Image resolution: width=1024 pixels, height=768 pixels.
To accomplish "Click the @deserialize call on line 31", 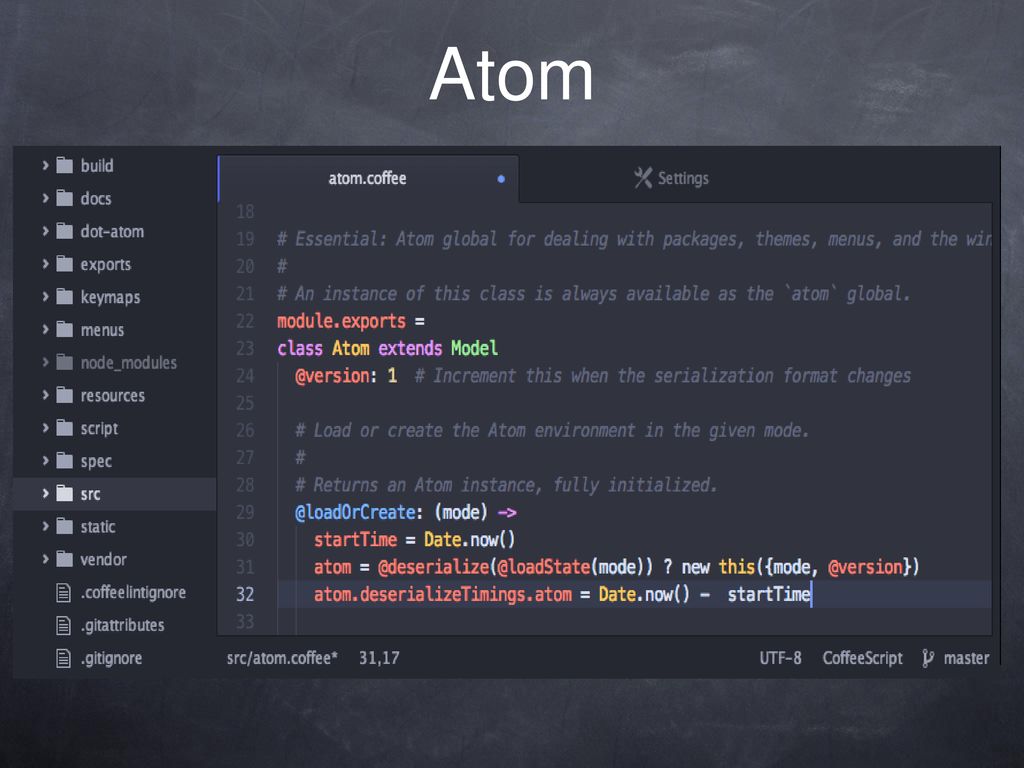I will (433, 567).
